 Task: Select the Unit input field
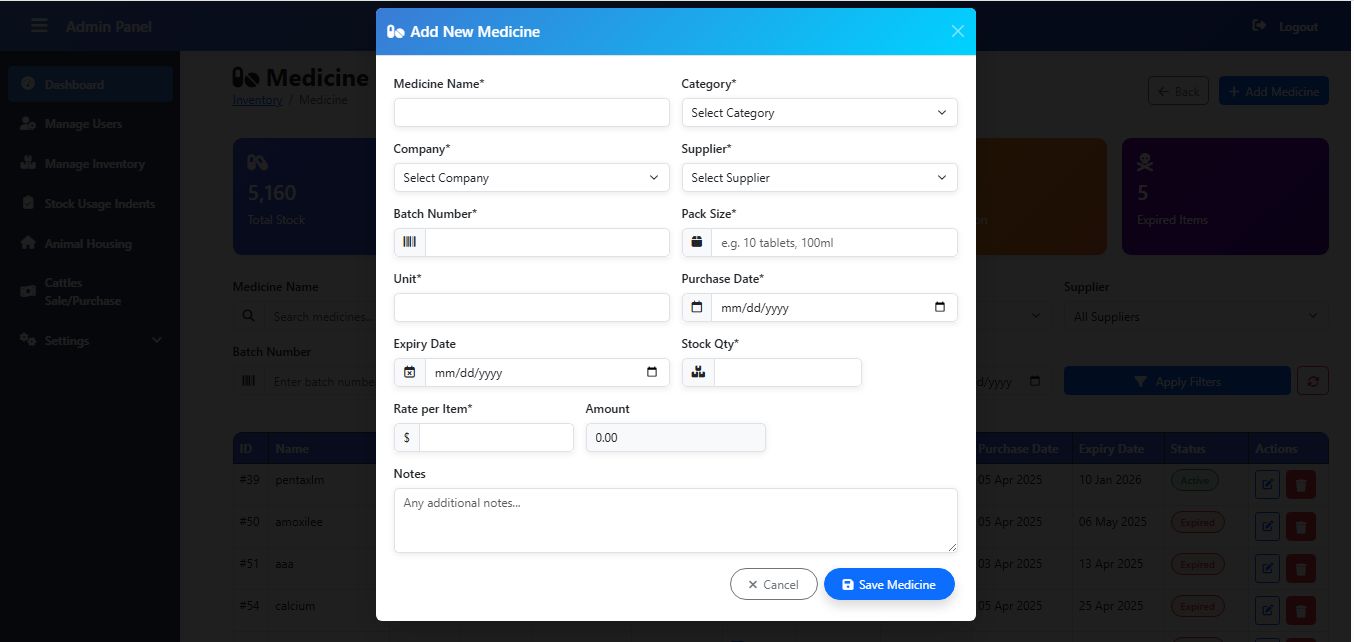click(x=531, y=308)
